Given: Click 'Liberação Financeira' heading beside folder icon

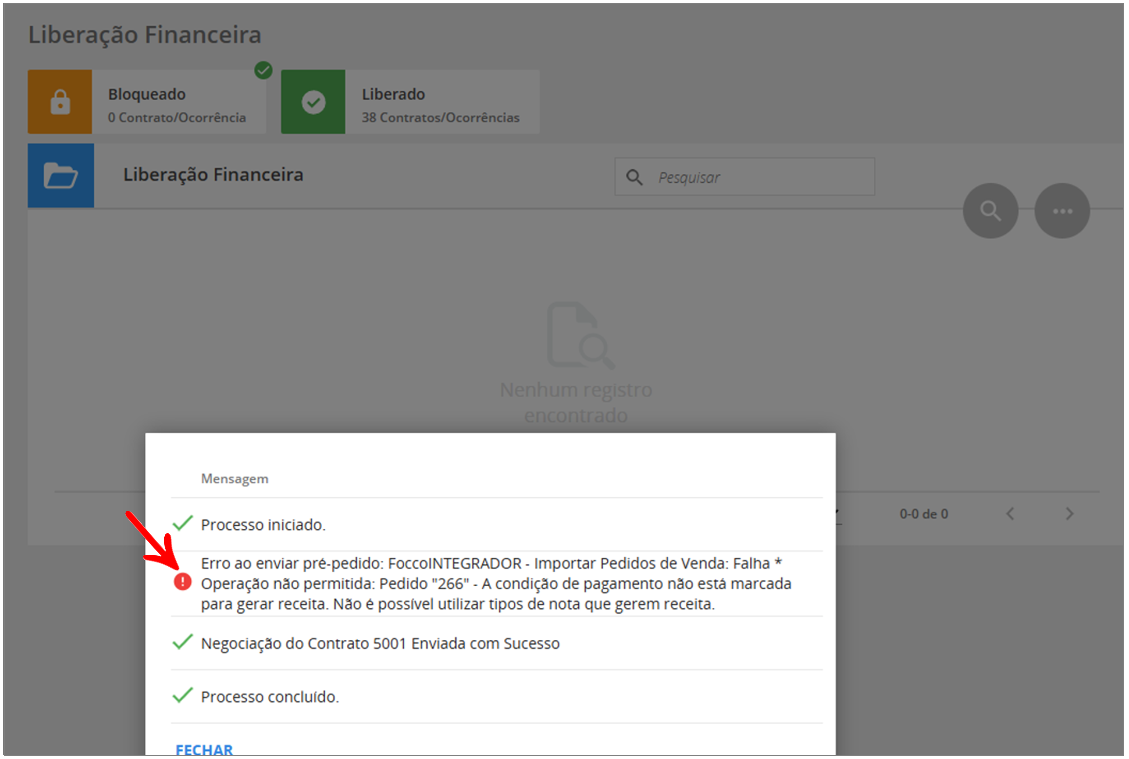Looking at the screenshot, I should click(x=213, y=175).
